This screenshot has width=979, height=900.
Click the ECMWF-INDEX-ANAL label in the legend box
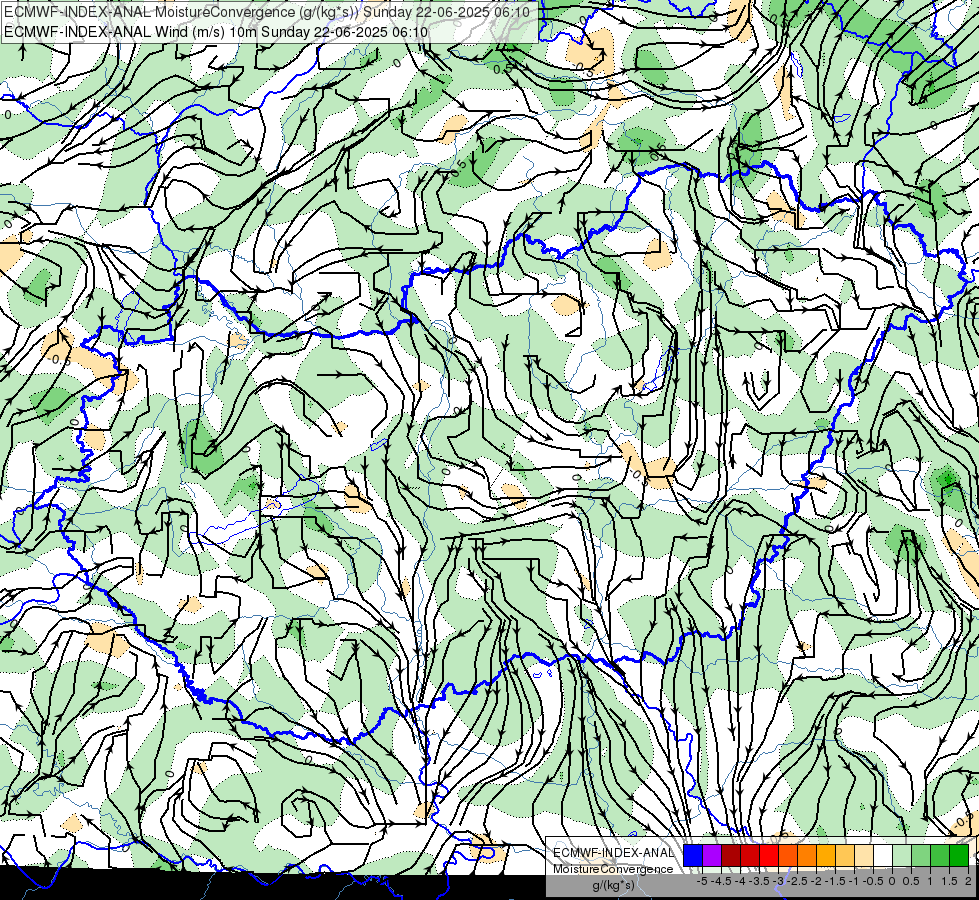(x=613, y=853)
